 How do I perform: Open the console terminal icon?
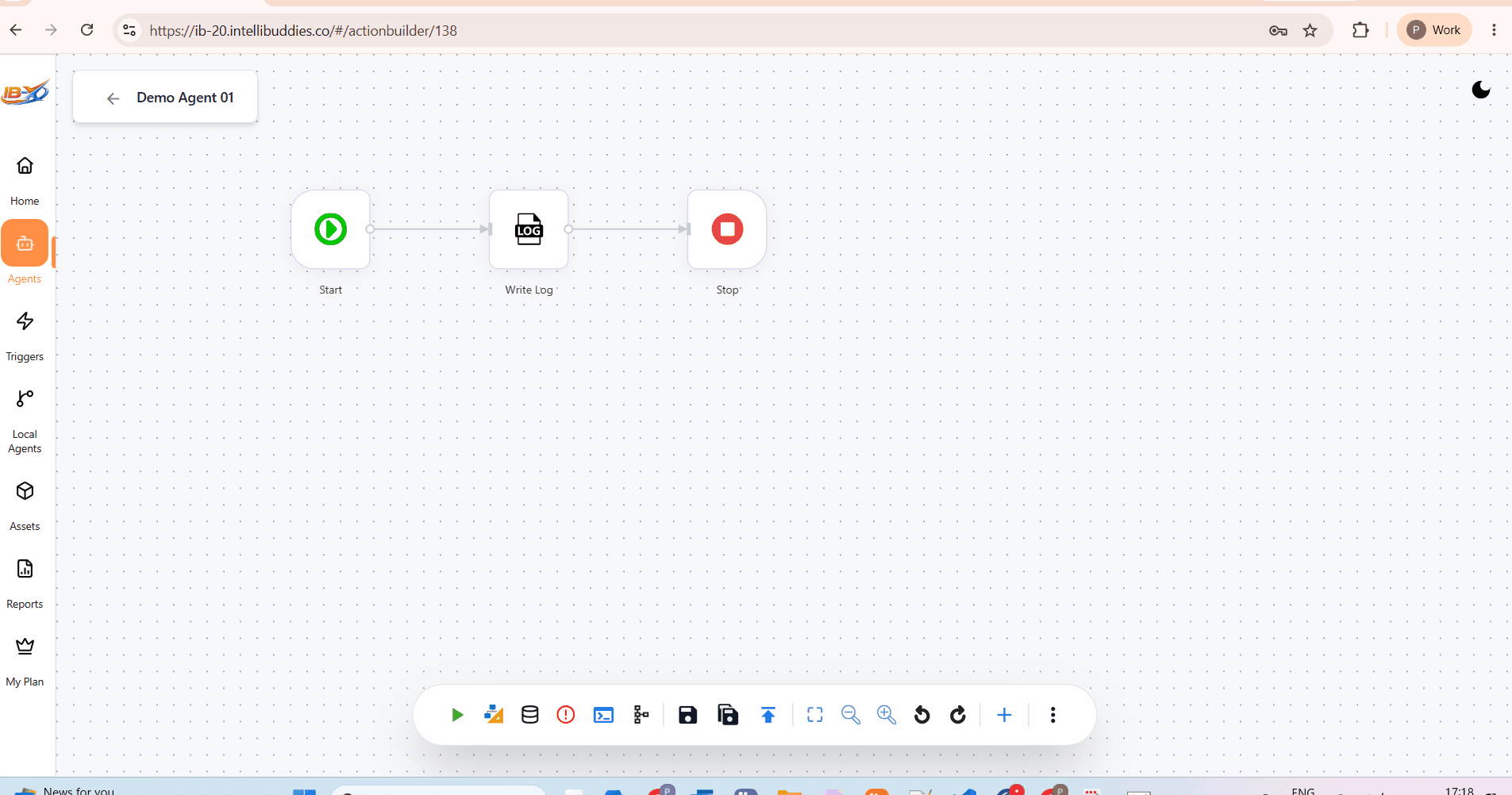pos(603,715)
